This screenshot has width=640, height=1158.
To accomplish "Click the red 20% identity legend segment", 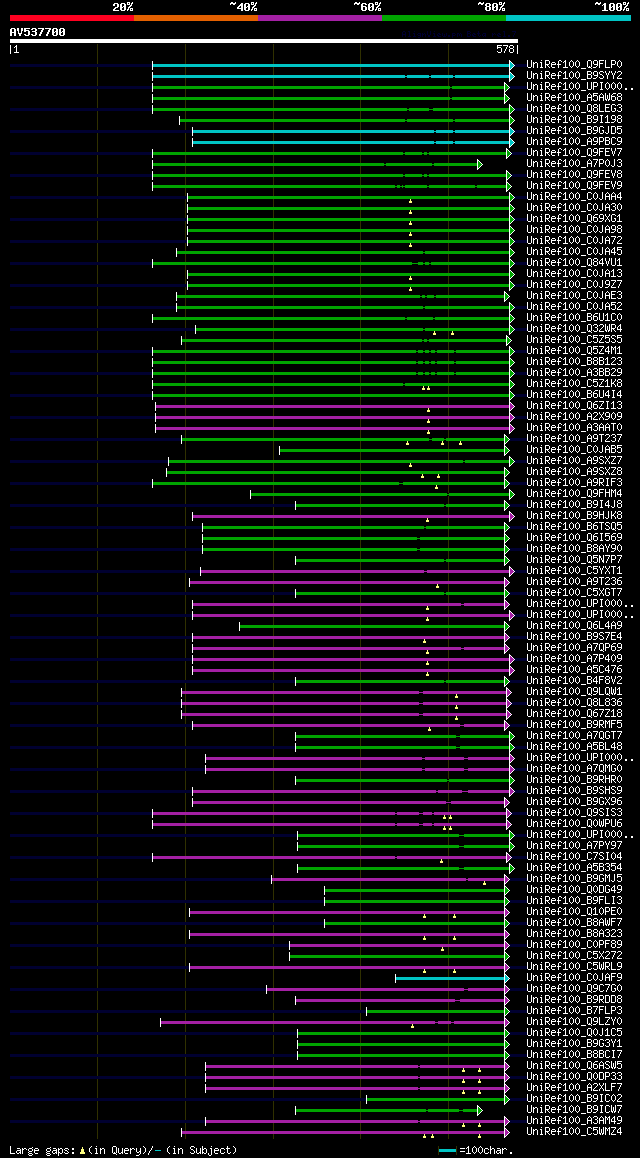I will (72, 17).
